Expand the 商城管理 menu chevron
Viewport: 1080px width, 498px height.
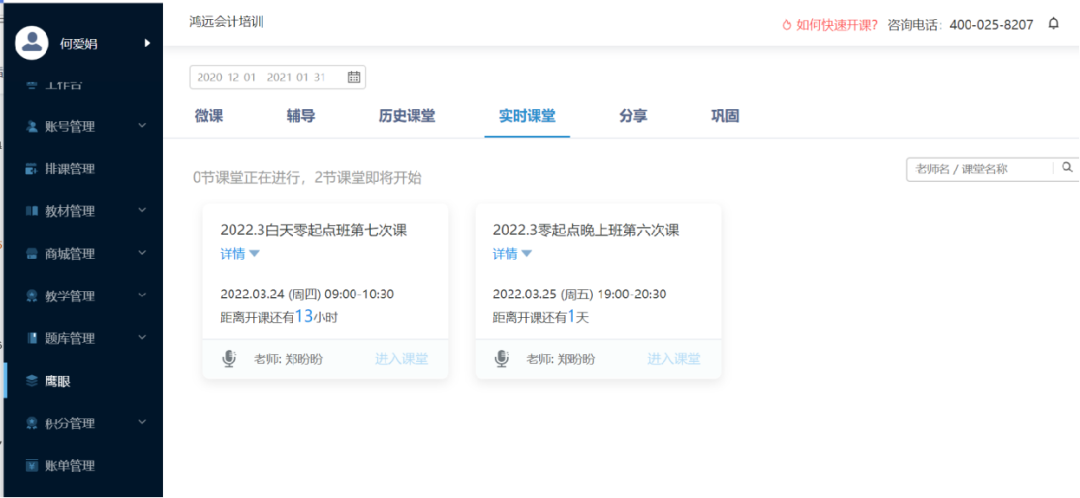click(x=143, y=253)
